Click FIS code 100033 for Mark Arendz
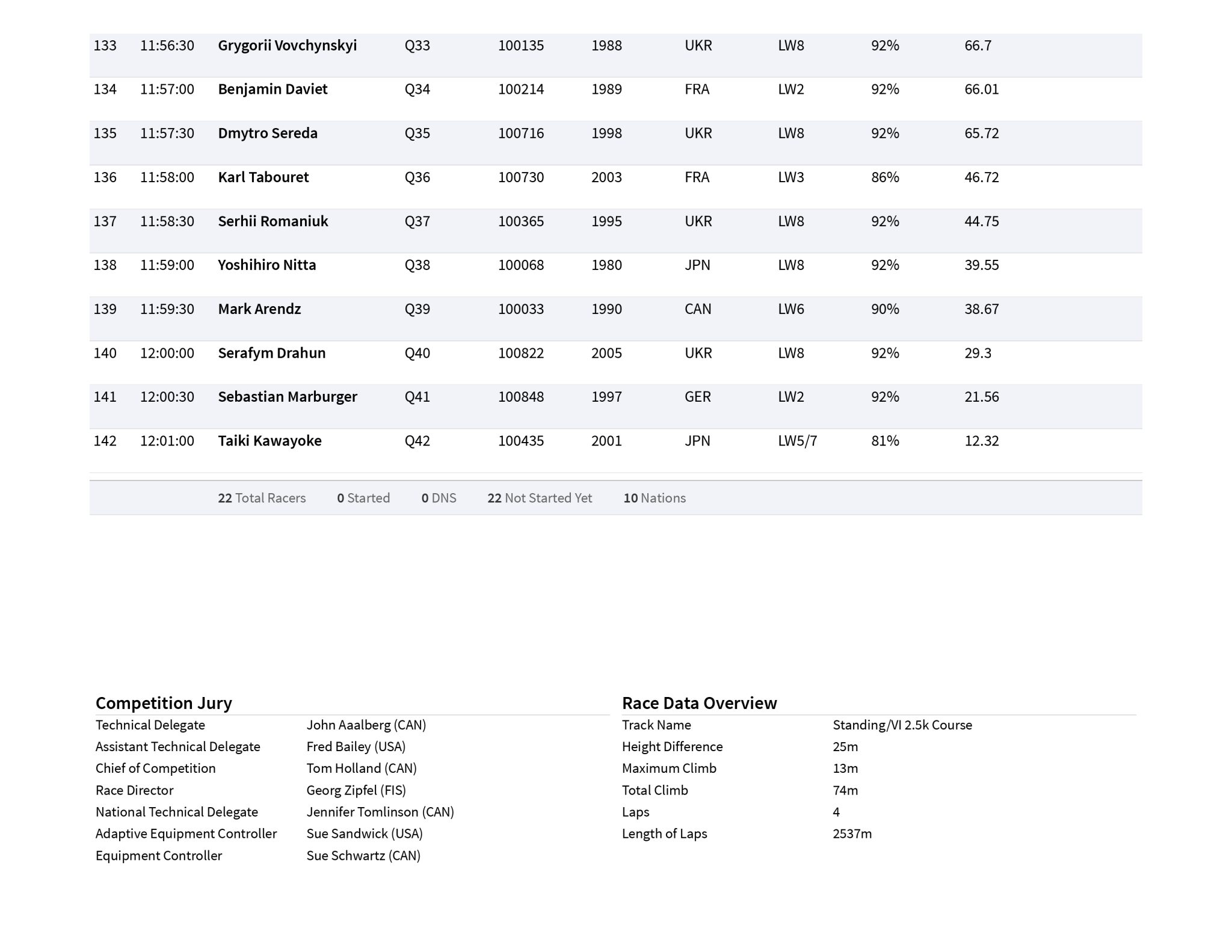1232x952 pixels. pos(520,309)
